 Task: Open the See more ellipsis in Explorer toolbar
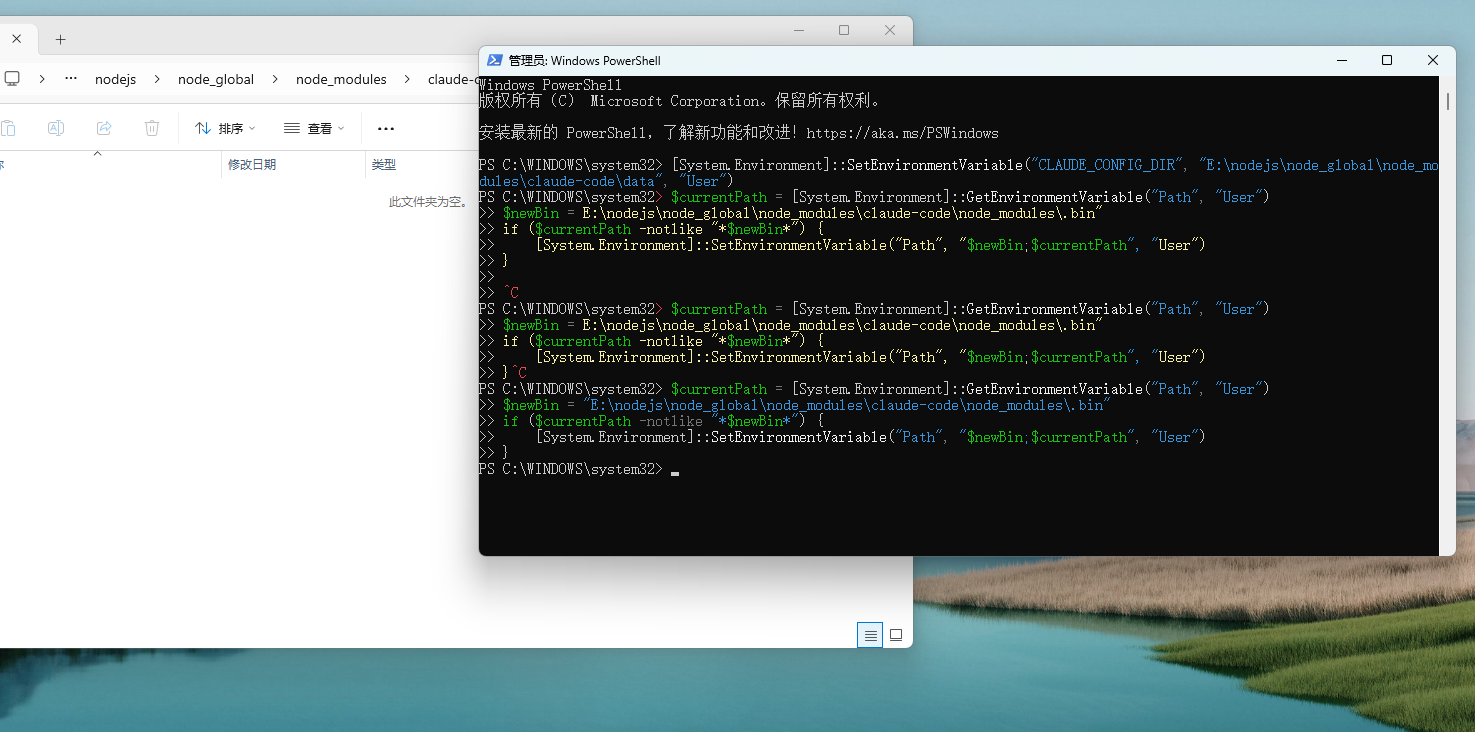(386, 128)
